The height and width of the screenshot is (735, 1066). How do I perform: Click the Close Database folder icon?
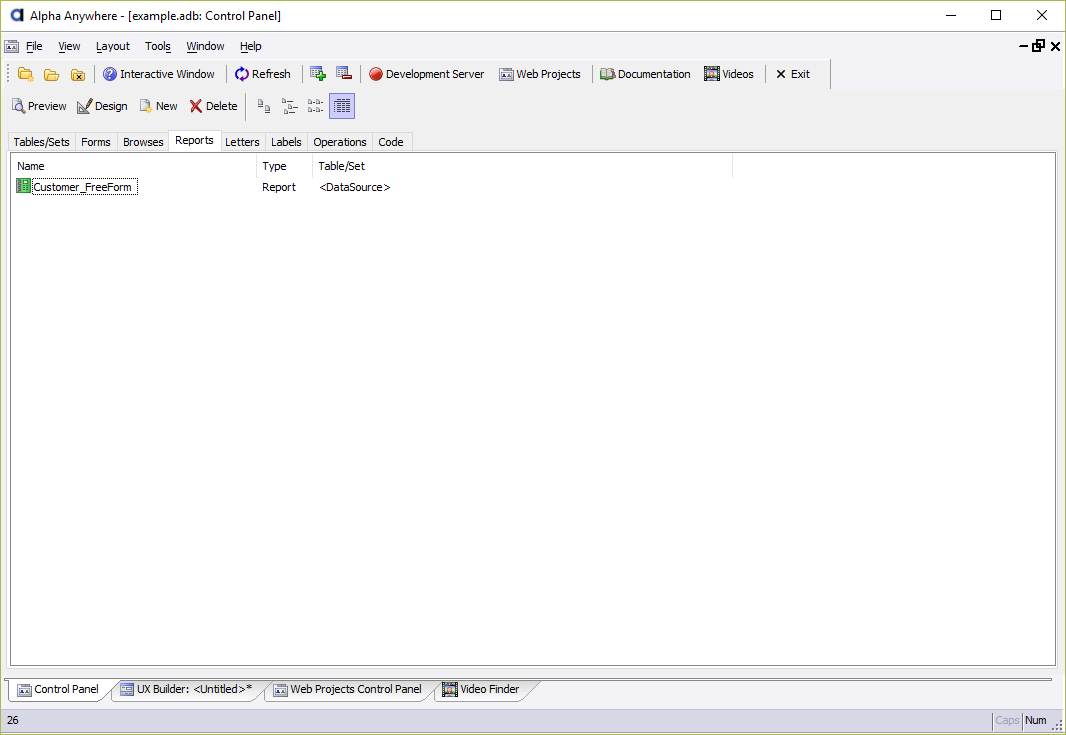pos(78,74)
